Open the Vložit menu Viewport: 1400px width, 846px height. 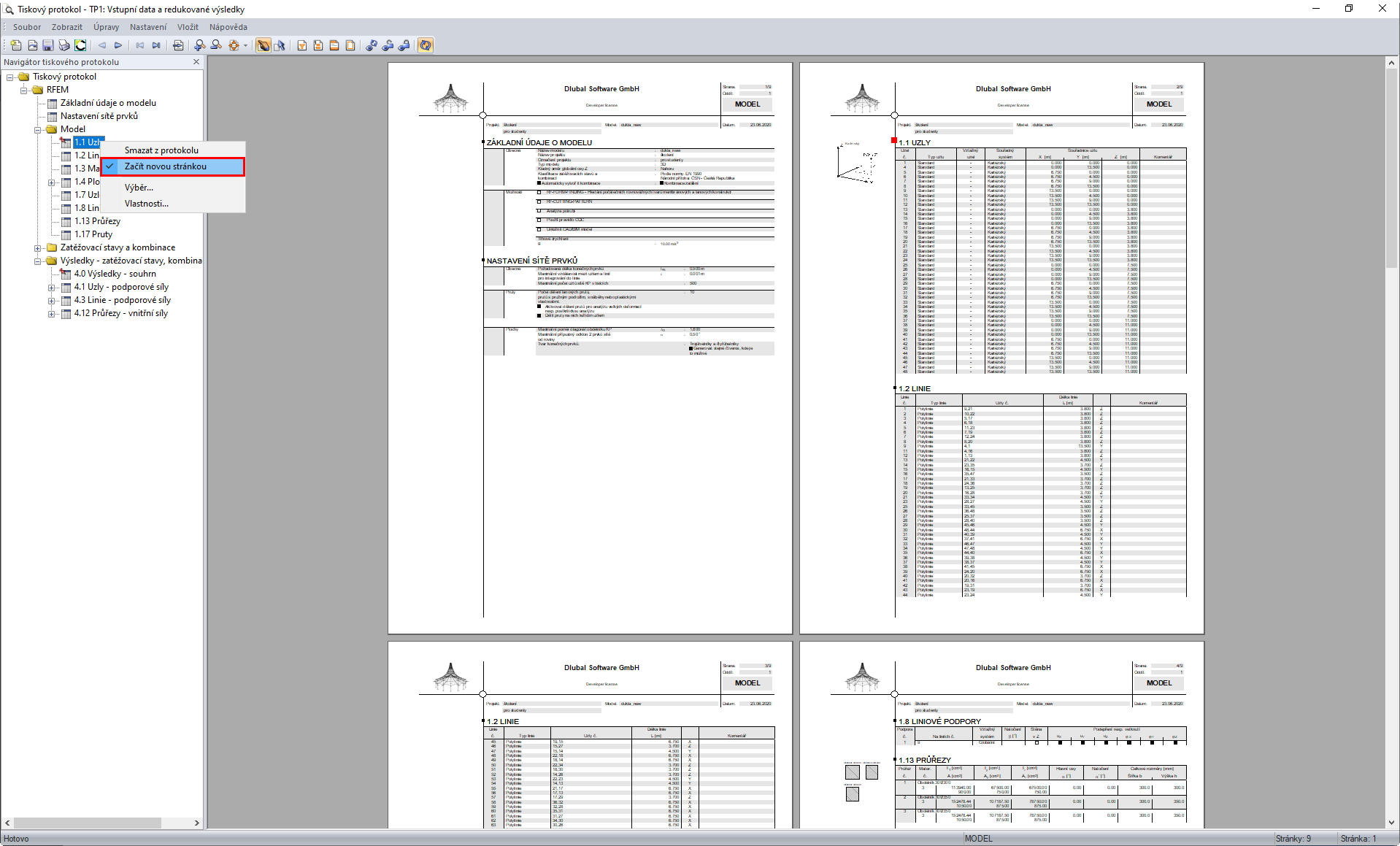(188, 27)
